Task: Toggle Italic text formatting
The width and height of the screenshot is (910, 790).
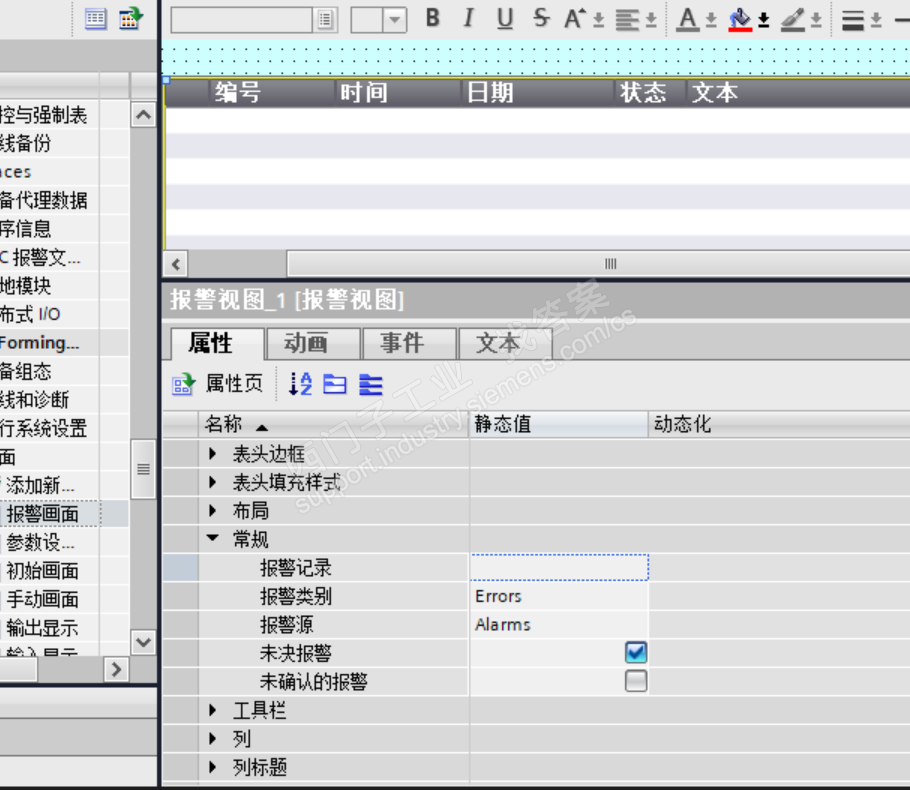Action: tap(468, 19)
